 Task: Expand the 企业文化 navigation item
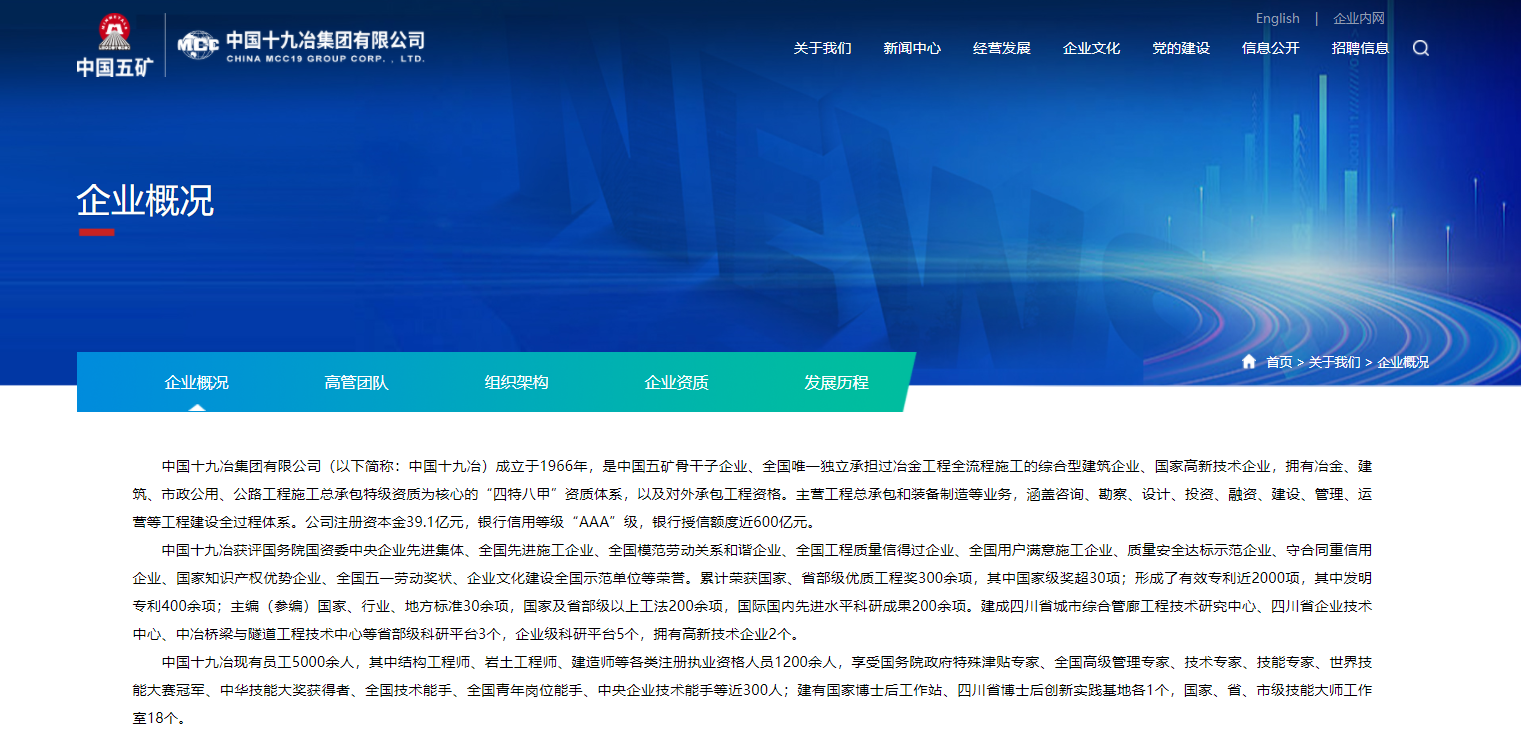click(1091, 48)
